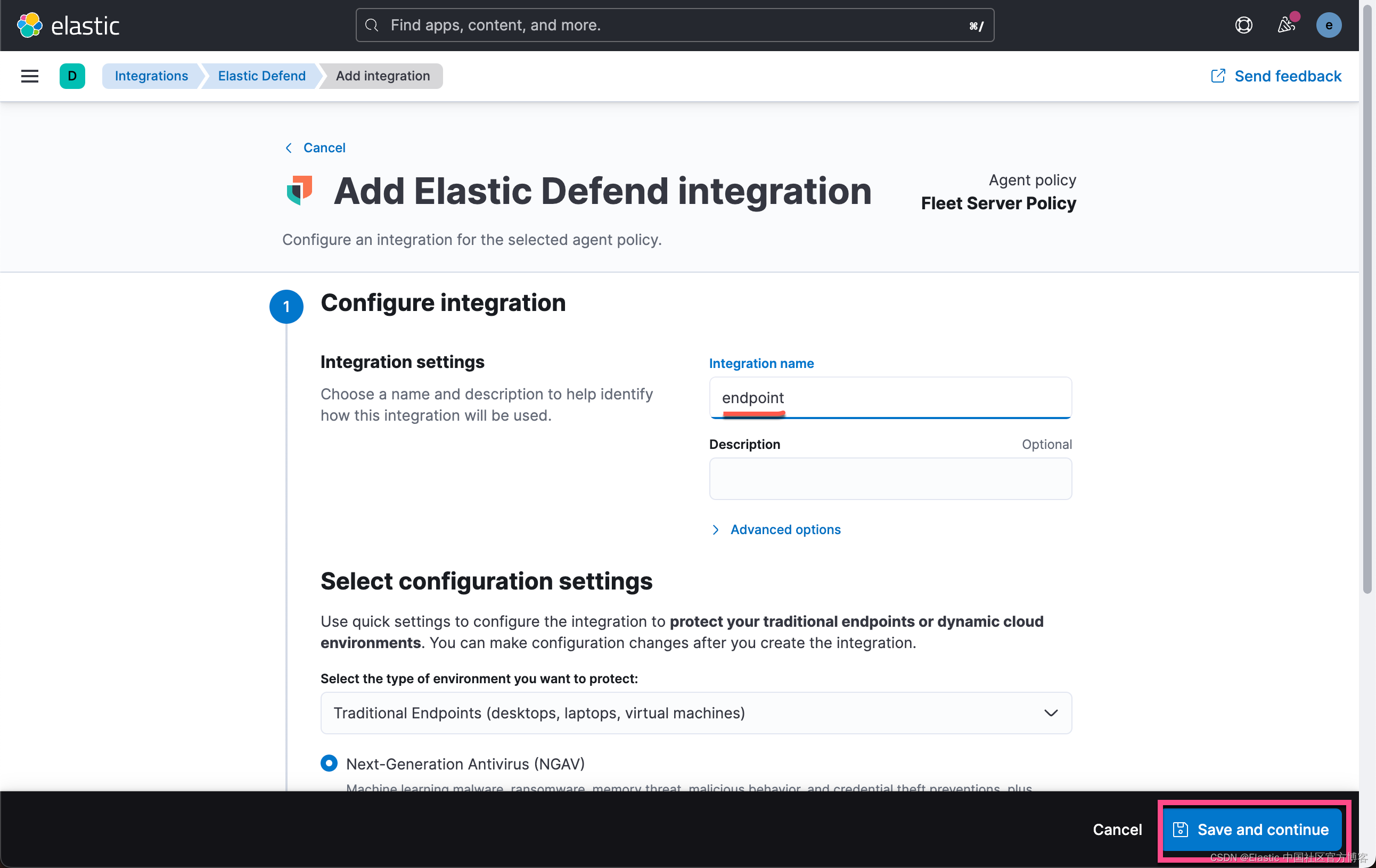Viewport: 1376px width, 868px height.
Task: Go to Integrations breadcrumb
Action: [151, 76]
